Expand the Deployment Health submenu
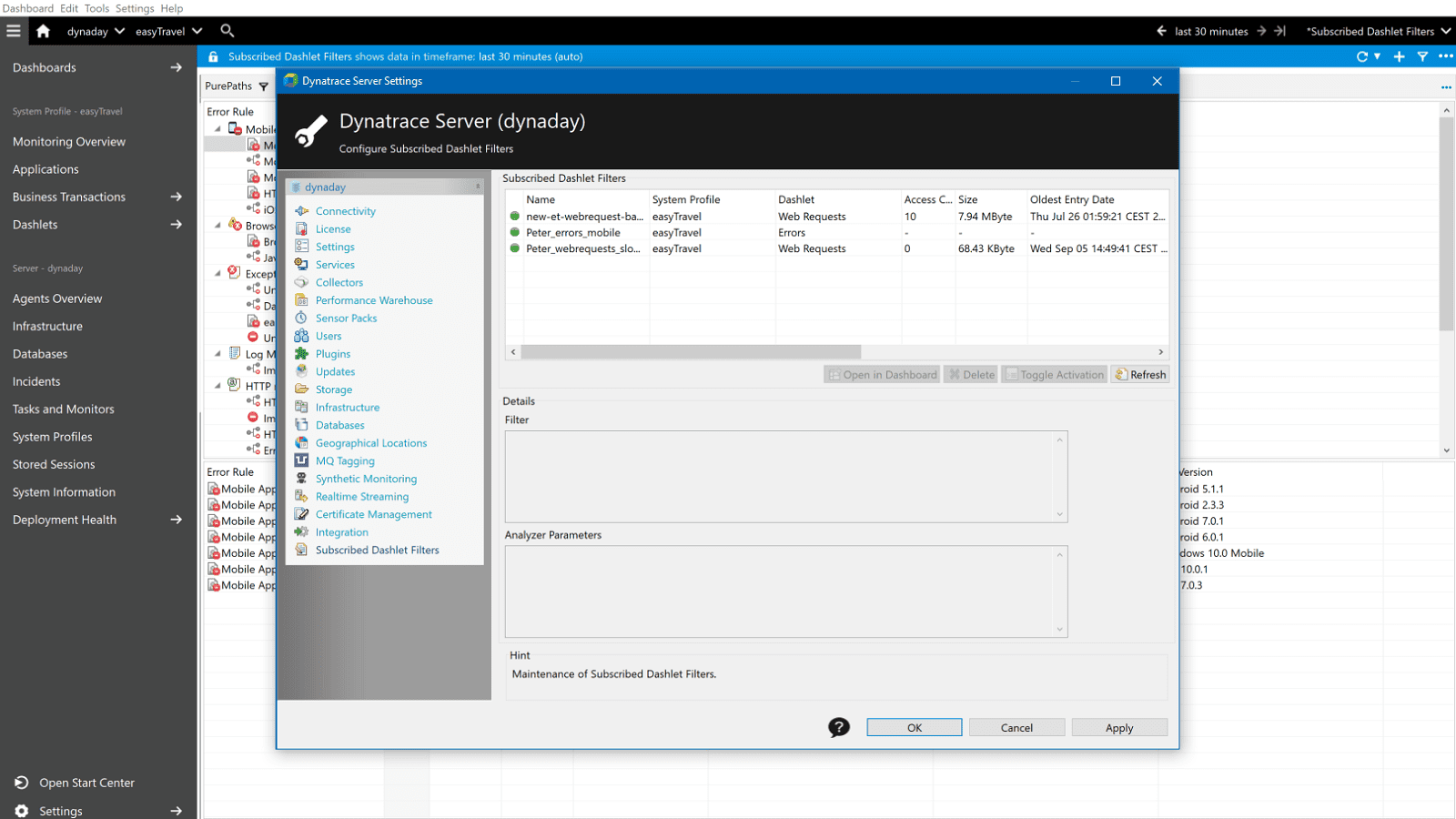 pos(177,520)
